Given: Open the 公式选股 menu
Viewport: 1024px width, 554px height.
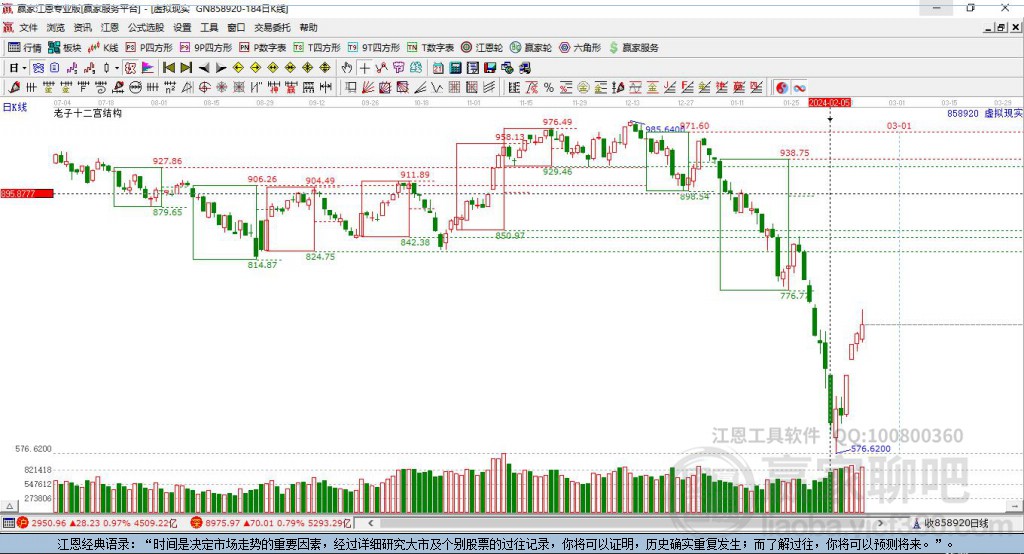Looking at the screenshot, I should (146, 27).
